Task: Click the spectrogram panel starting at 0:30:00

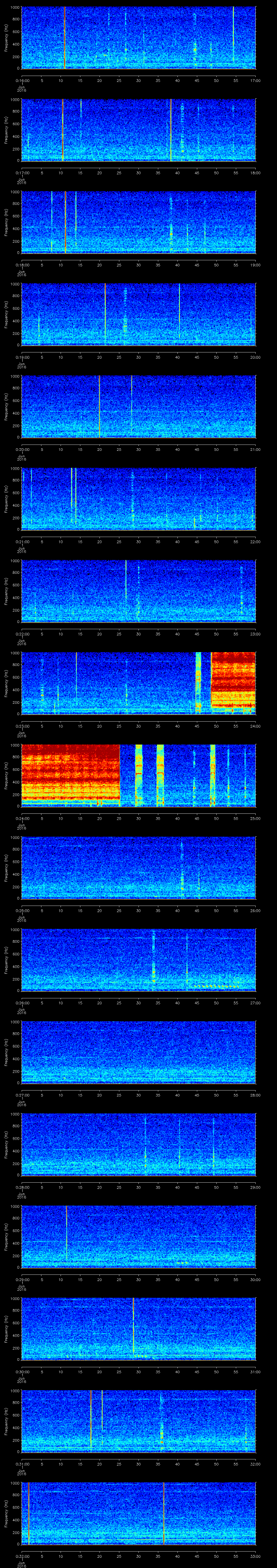Action: pos(138,1329)
